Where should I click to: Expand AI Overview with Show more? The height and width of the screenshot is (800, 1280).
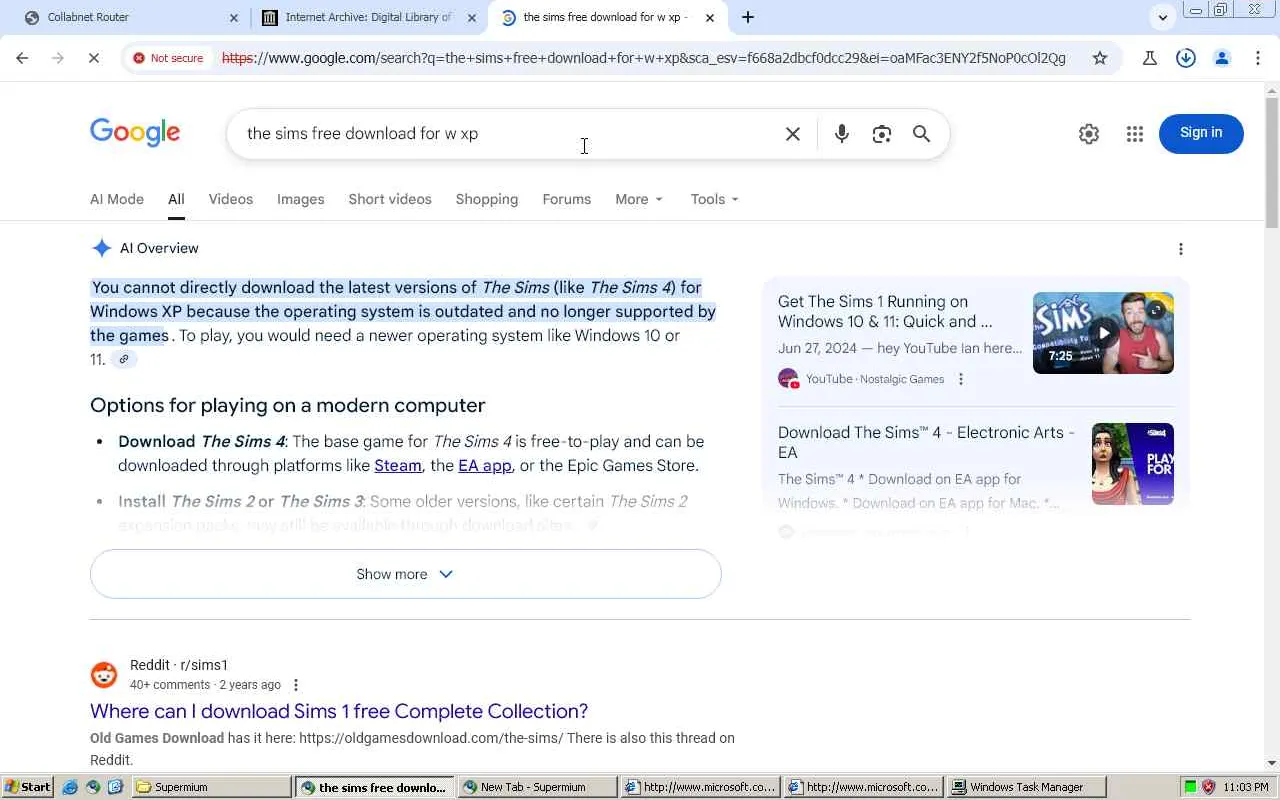tap(405, 574)
